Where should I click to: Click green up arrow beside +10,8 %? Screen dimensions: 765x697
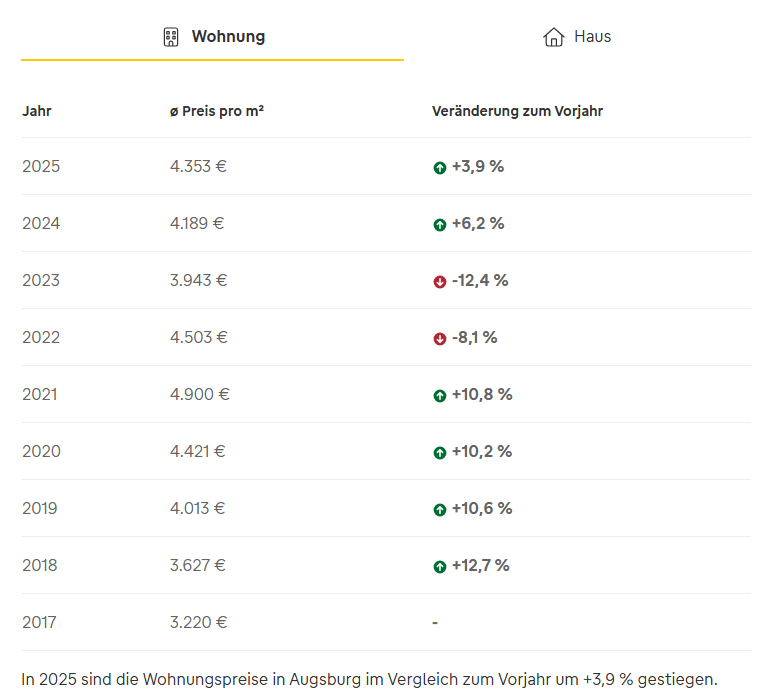[439, 396]
